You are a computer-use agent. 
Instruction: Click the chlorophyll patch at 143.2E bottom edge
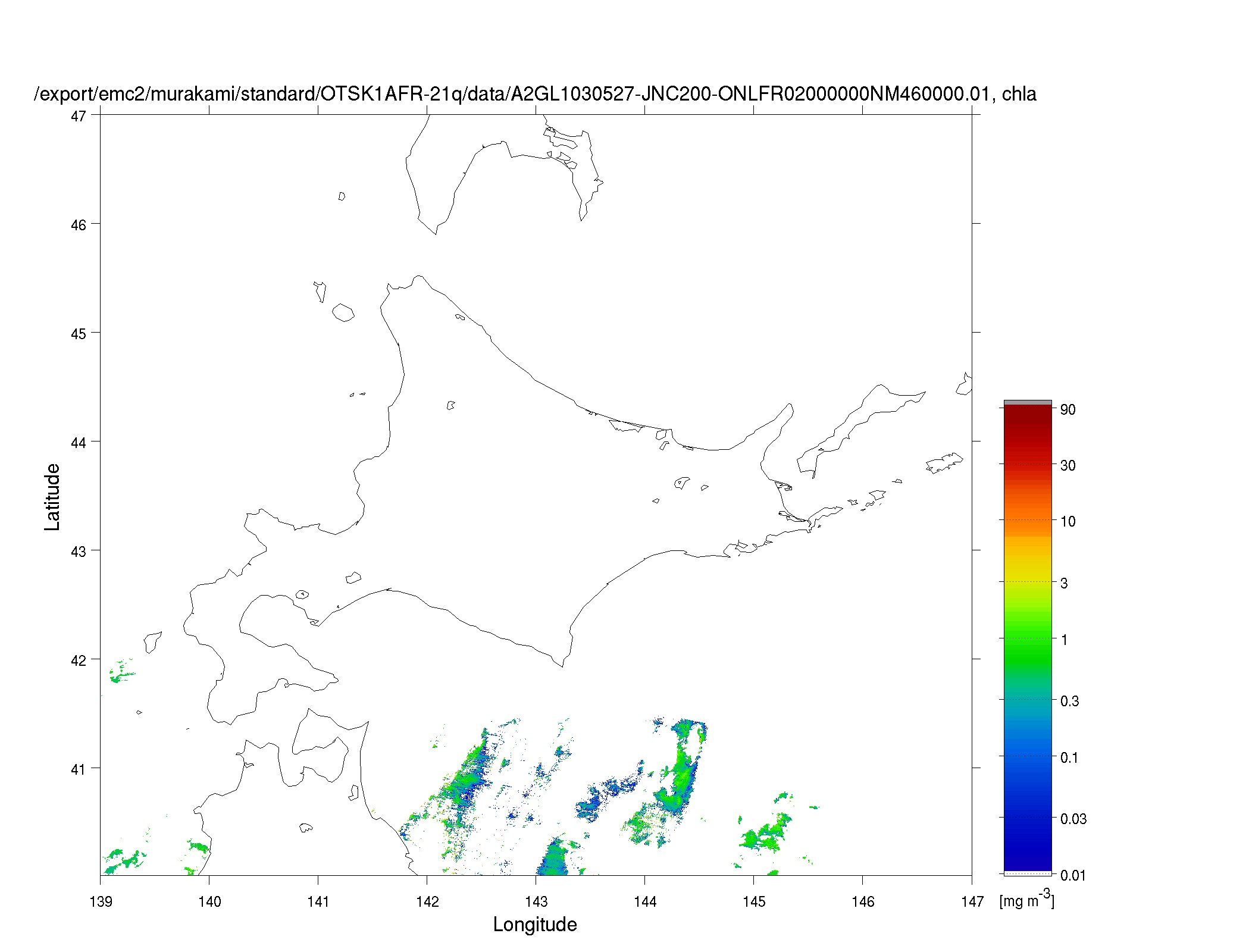(555, 858)
